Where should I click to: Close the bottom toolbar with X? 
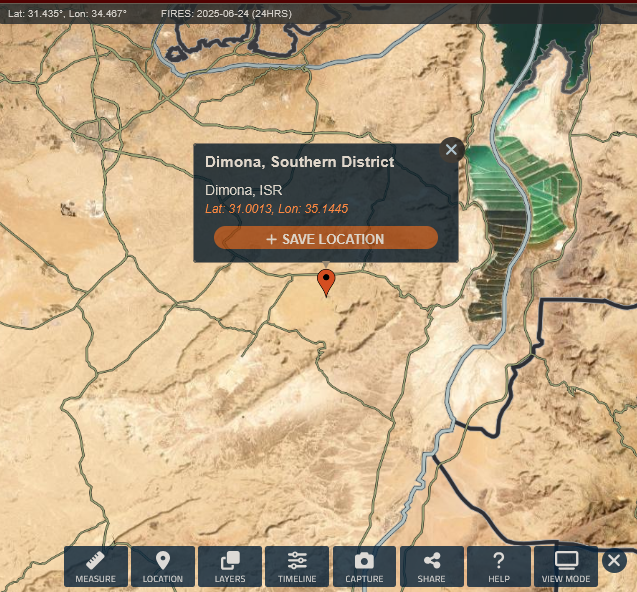(x=614, y=560)
